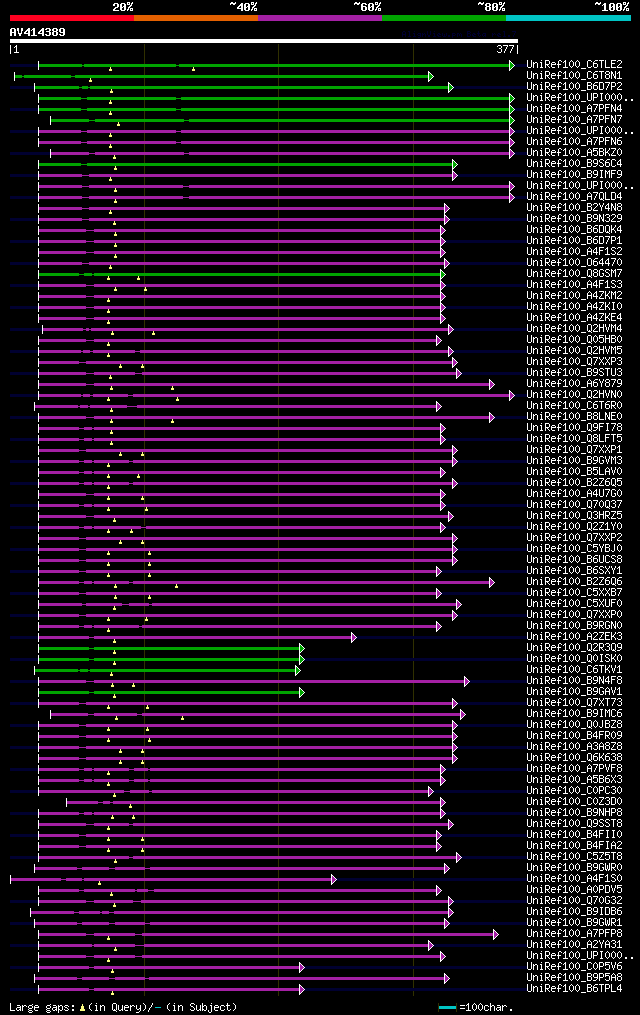Click the UniRef100_A5BKZ0 hit name
Viewport: 640px width, 1015px height.
[574, 153]
